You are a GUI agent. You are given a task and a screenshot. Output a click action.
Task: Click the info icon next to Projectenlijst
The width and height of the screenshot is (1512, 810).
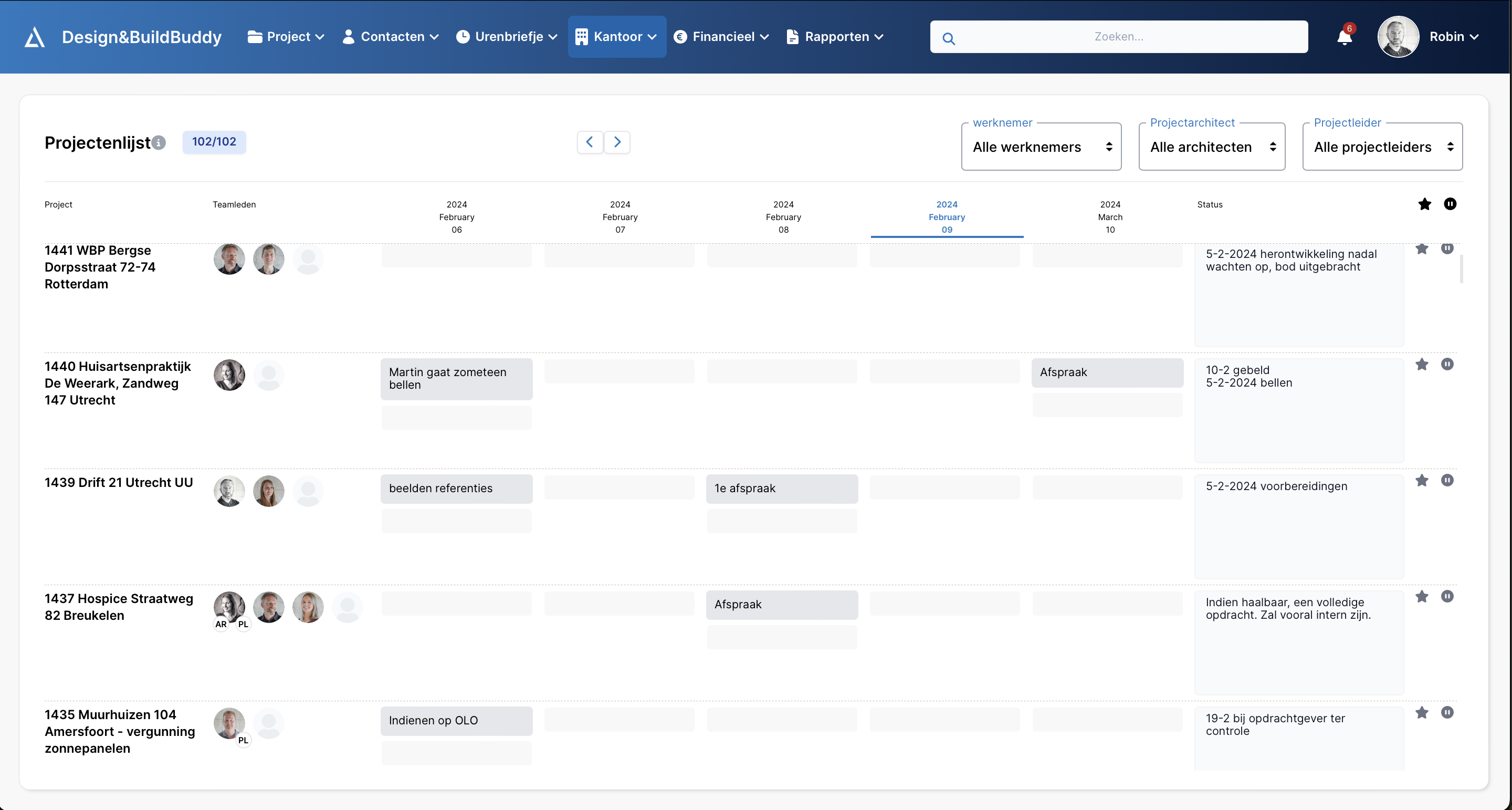click(x=159, y=143)
